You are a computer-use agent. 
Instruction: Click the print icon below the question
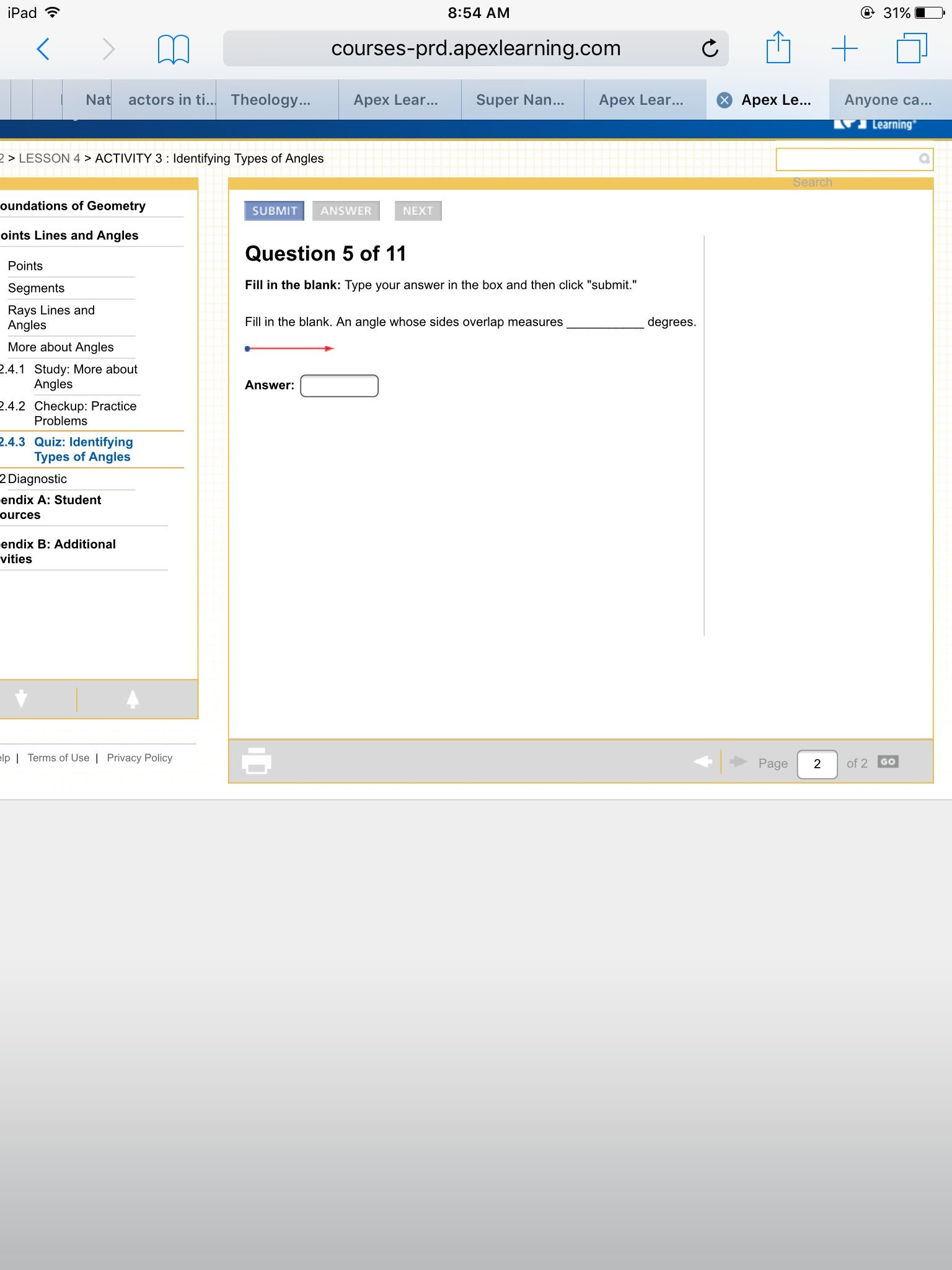point(256,761)
